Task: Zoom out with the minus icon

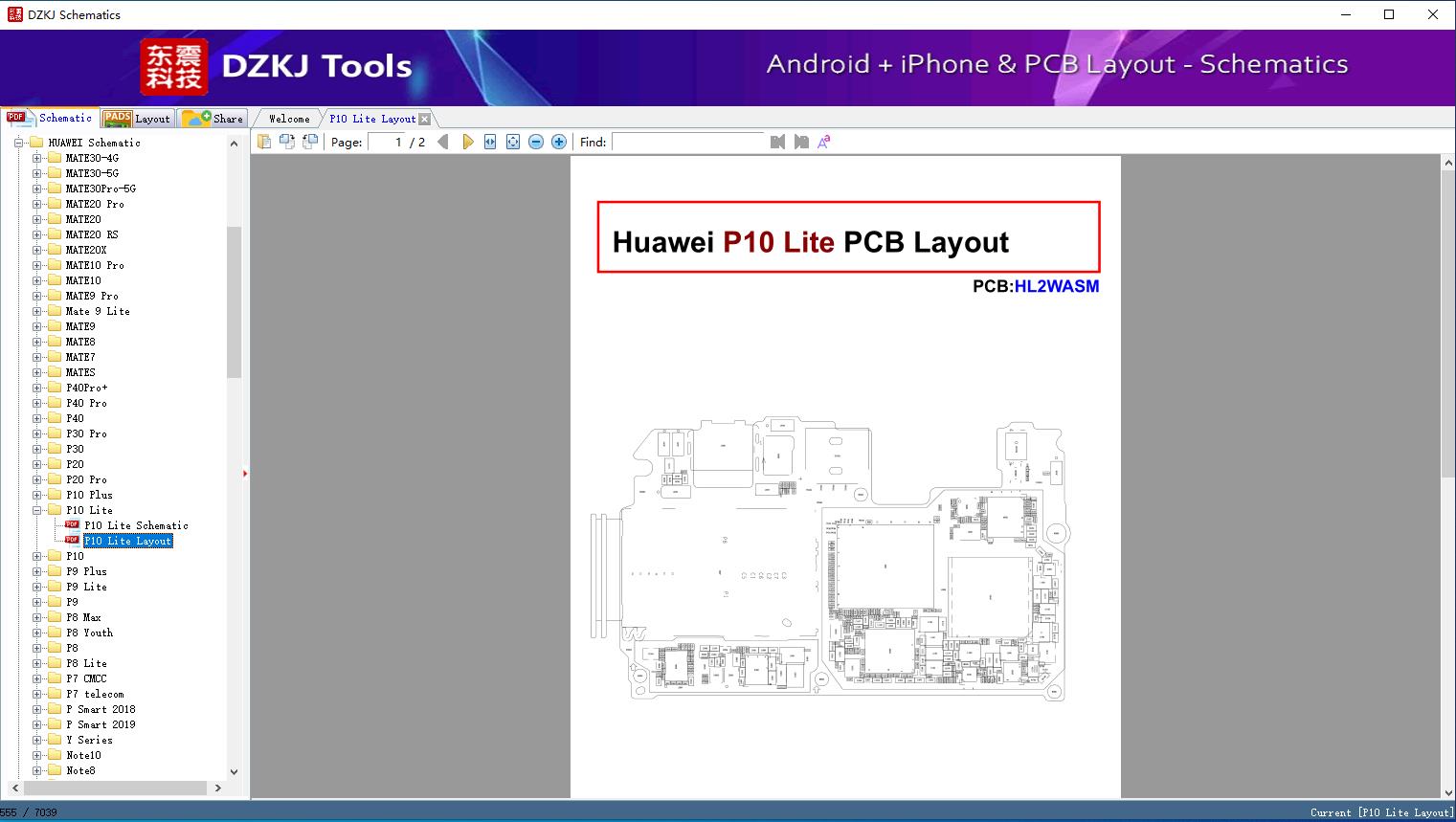Action: point(536,142)
